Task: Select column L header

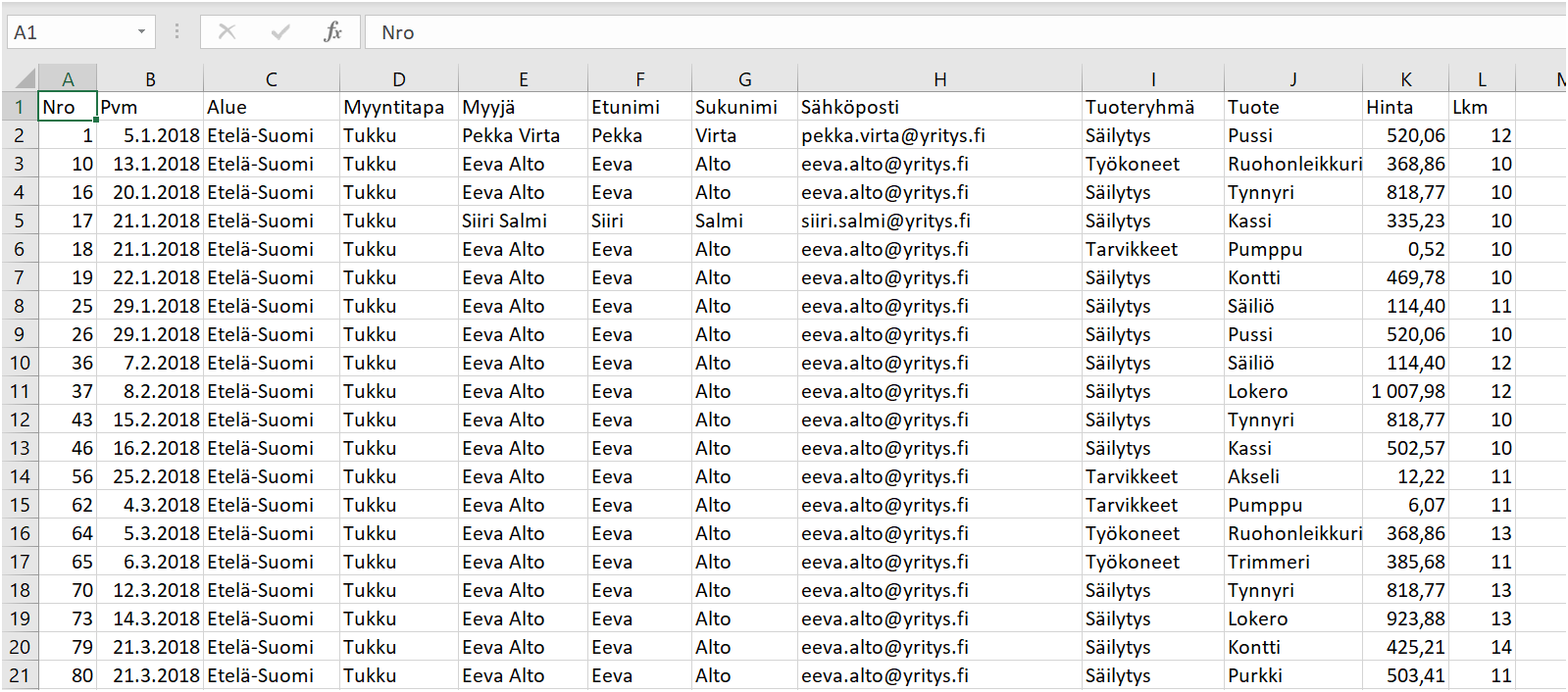Action: coord(1482,79)
